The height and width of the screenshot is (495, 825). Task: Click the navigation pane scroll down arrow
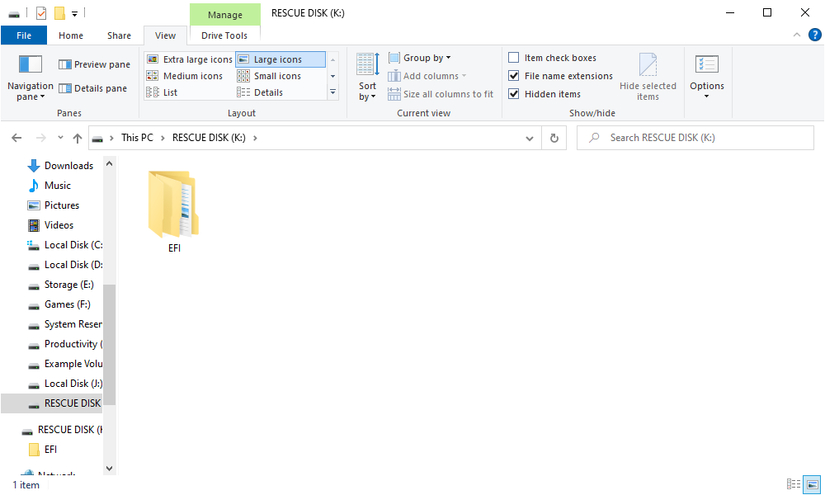coord(109,468)
